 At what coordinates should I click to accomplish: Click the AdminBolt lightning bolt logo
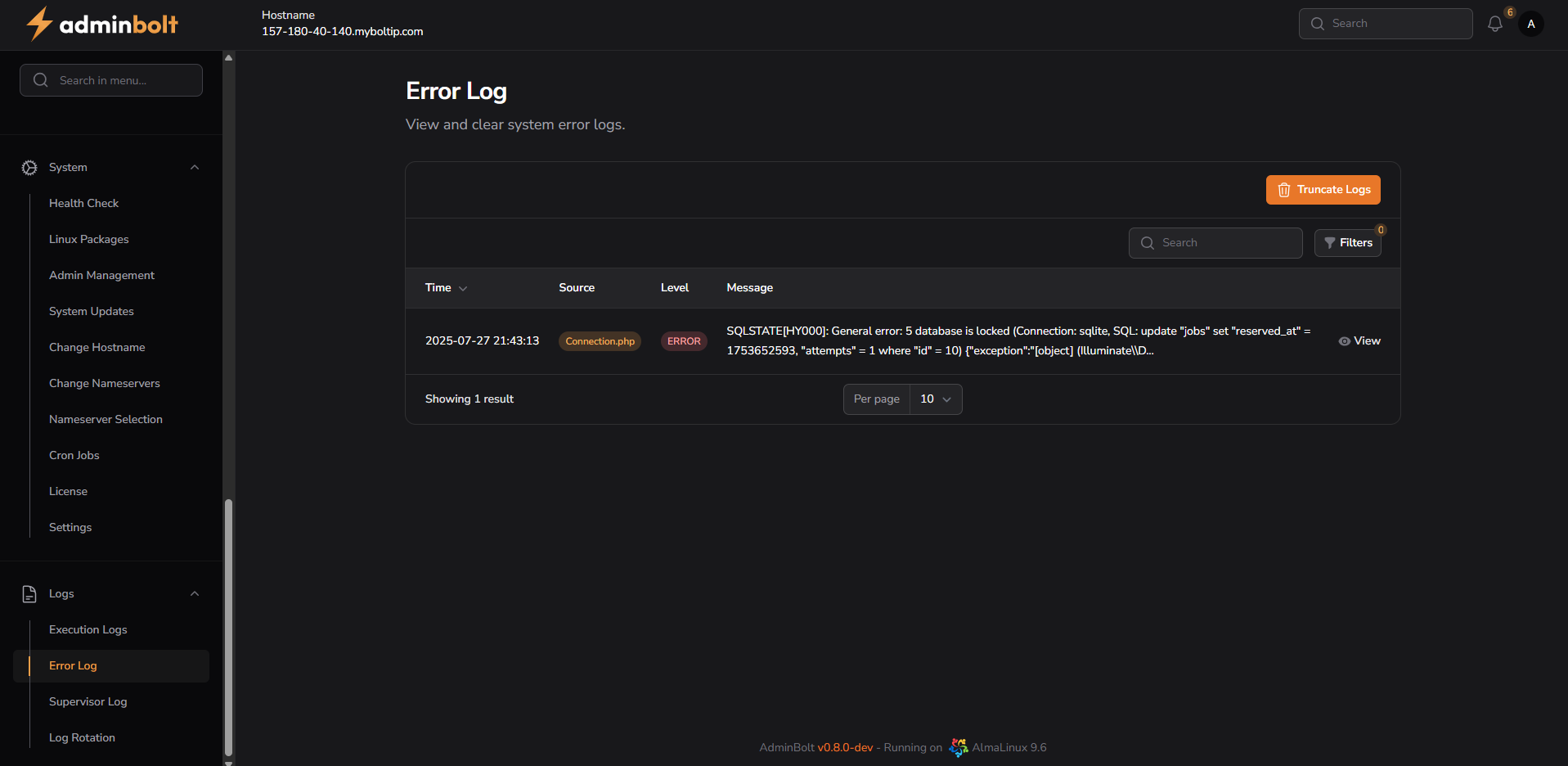pos(38,24)
